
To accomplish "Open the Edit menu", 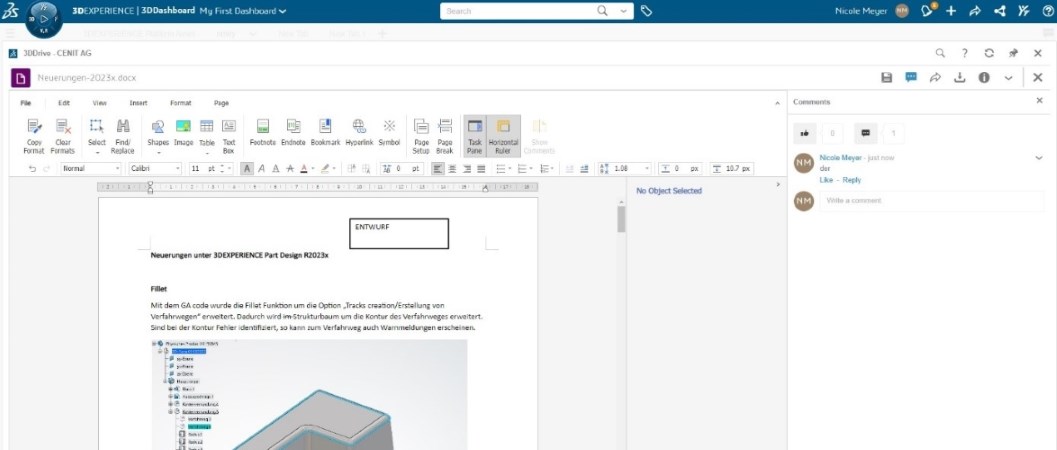I will (64, 103).
